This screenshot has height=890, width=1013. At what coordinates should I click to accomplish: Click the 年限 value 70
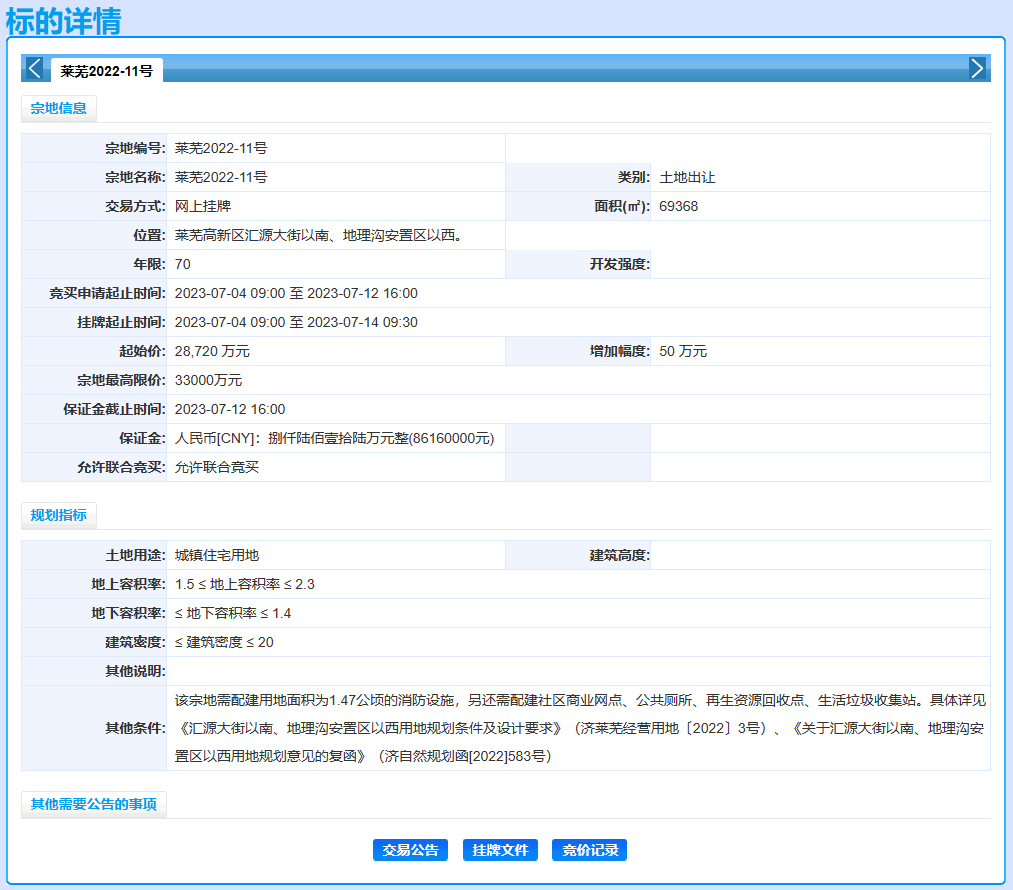[183, 264]
